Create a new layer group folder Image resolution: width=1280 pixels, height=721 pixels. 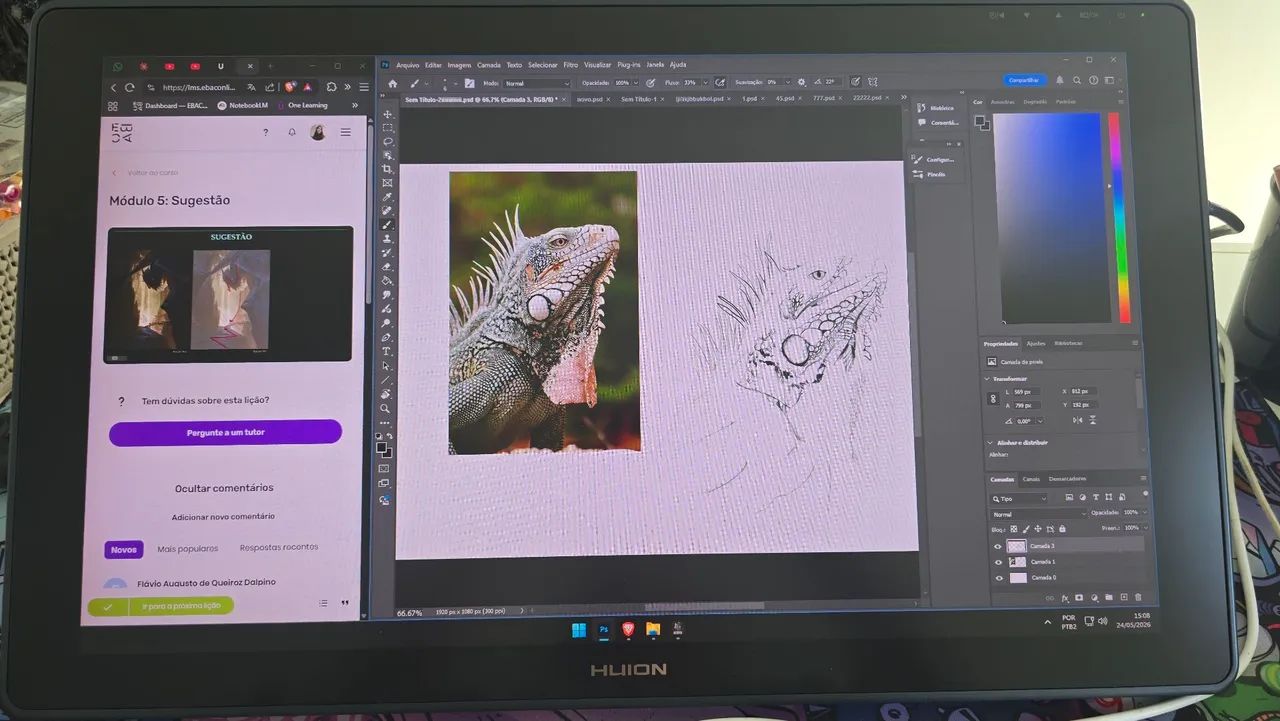pos(1109,597)
